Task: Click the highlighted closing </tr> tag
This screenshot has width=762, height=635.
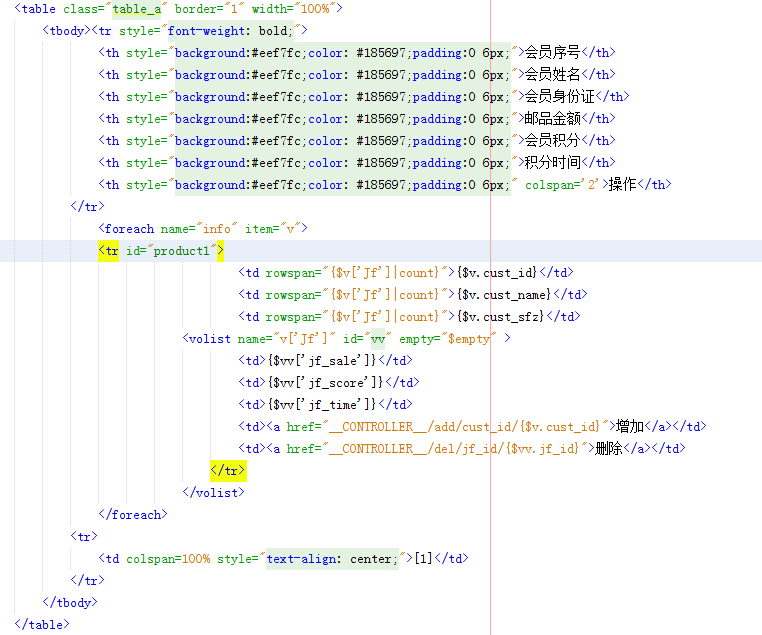Action: (x=227, y=470)
